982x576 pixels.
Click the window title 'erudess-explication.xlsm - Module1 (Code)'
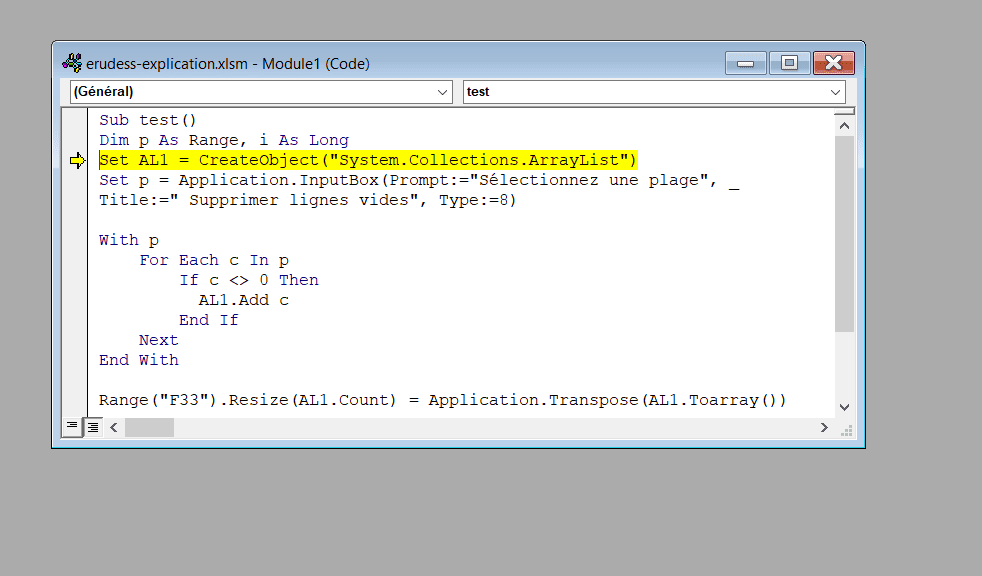click(x=228, y=64)
